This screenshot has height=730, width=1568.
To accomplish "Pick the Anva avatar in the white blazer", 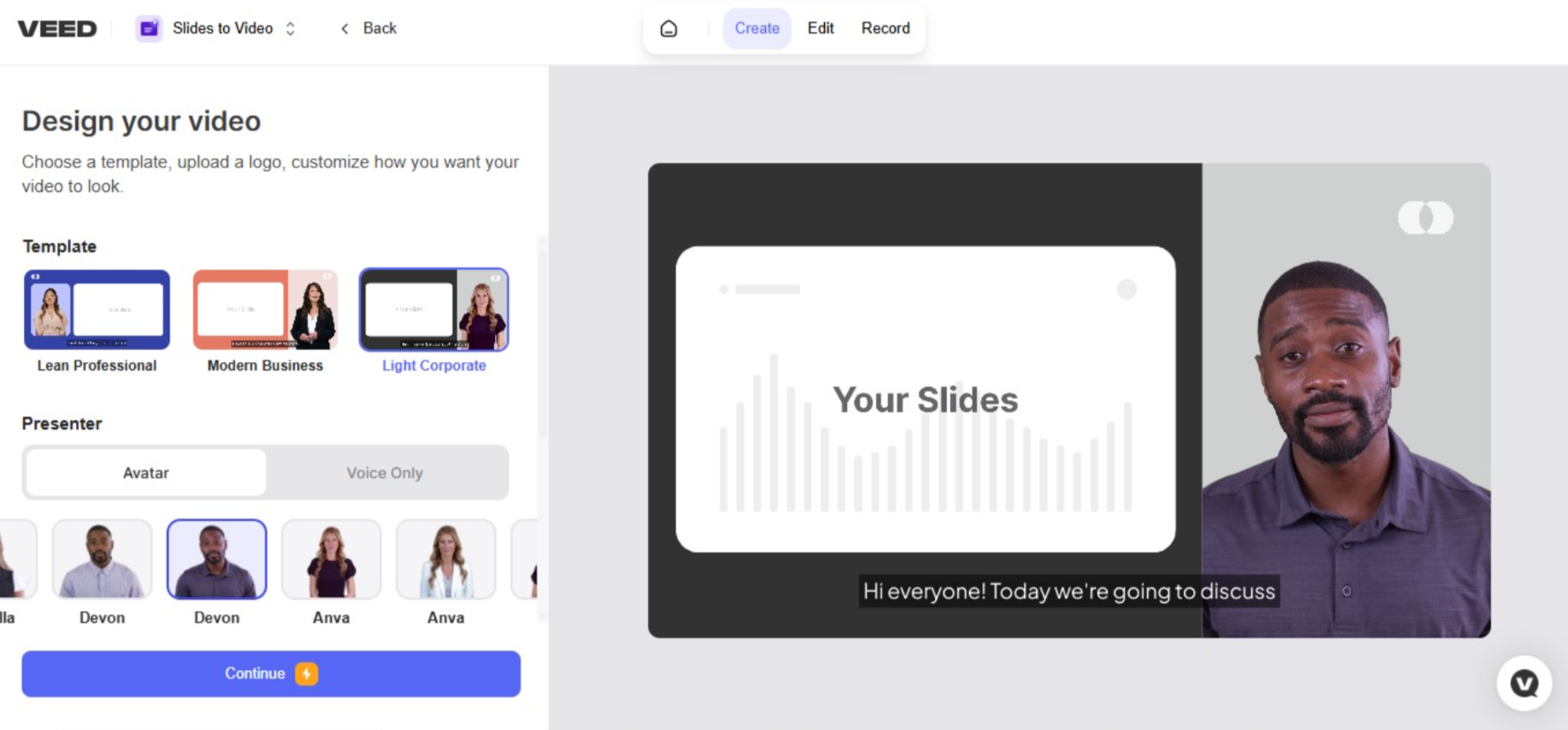I will (x=446, y=559).
